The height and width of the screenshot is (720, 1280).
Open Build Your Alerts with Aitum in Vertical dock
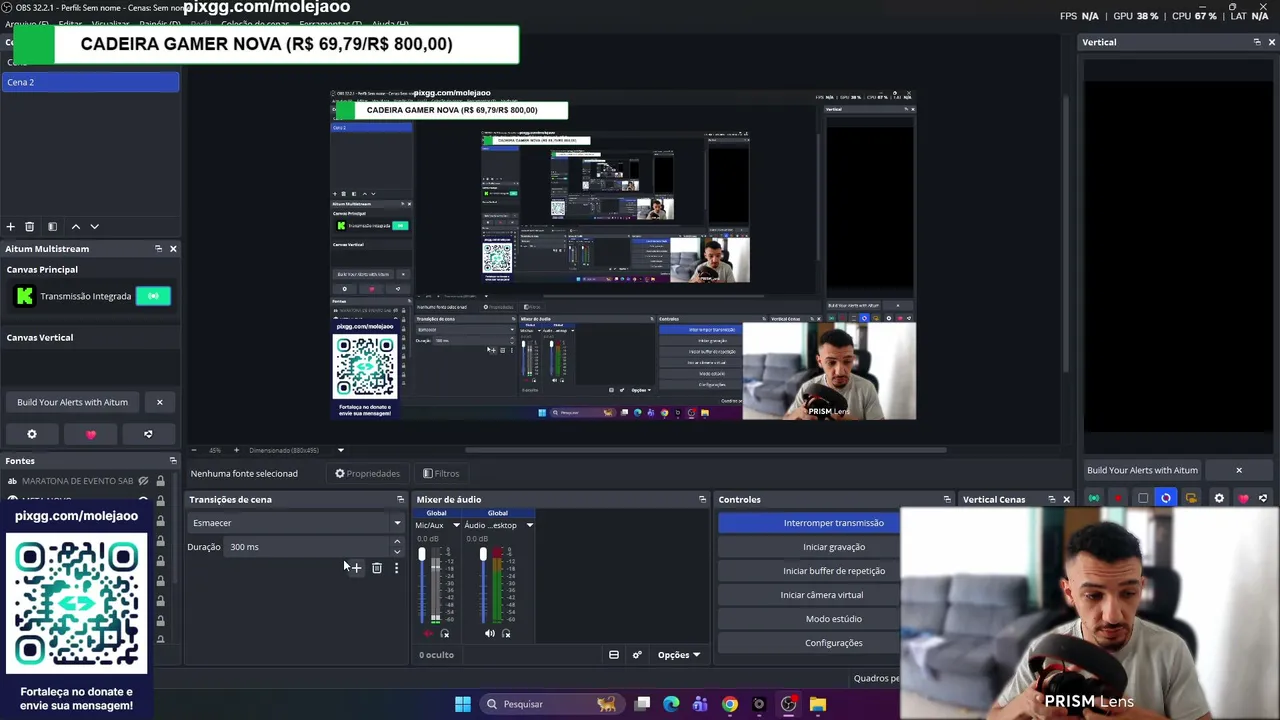tap(1142, 470)
